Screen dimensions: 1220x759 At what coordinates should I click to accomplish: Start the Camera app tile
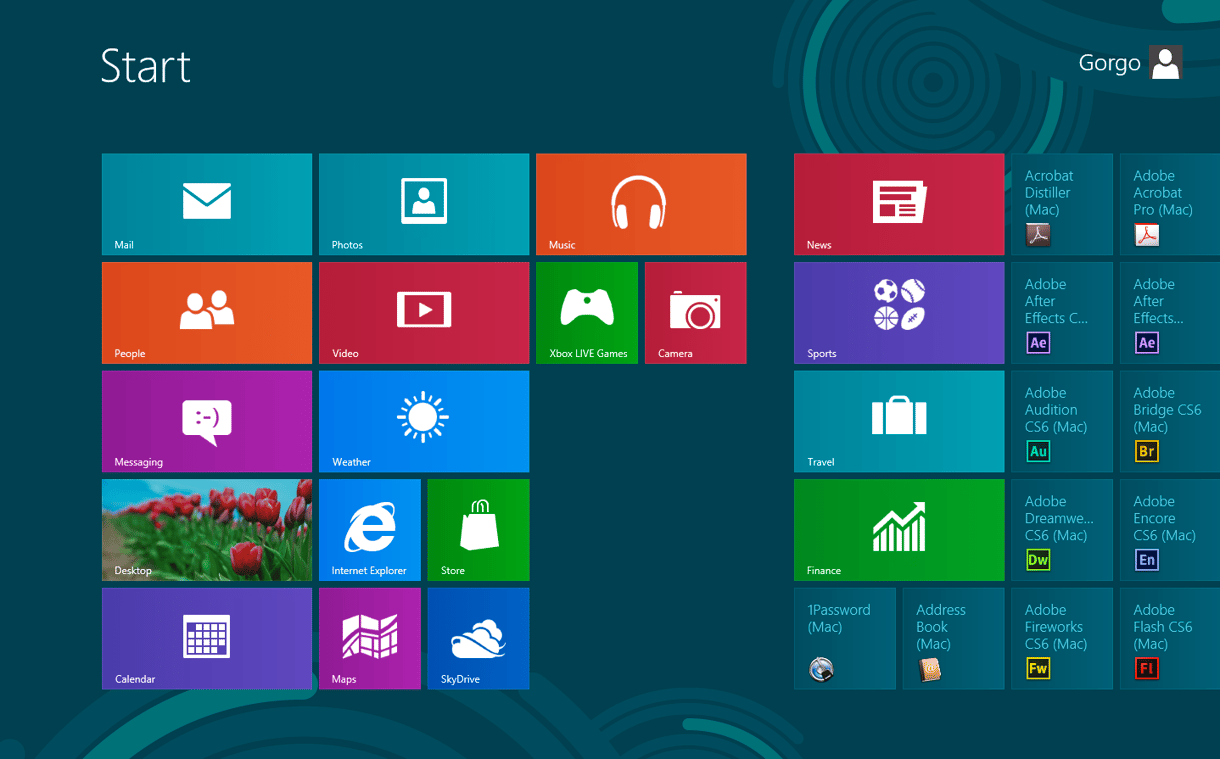click(696, 313)
